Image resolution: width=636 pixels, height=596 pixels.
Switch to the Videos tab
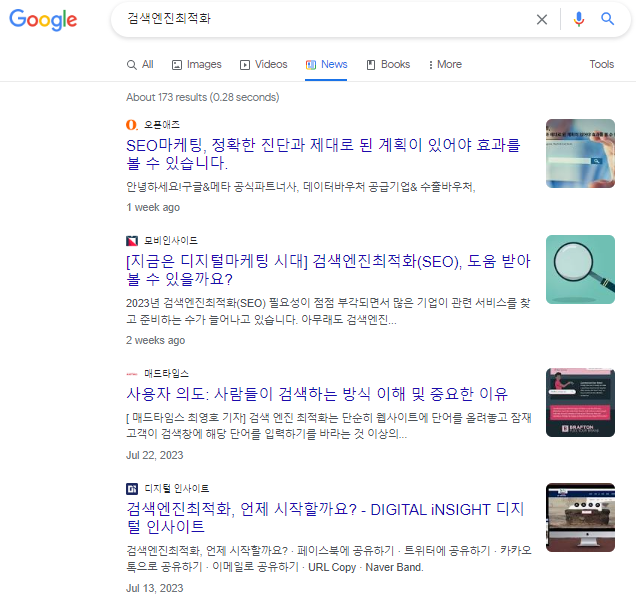[x=264, y=65]
